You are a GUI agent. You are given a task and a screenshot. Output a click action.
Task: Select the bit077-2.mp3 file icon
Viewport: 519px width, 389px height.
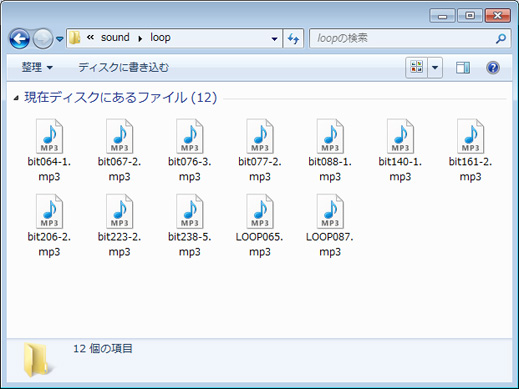click(260, 136)
